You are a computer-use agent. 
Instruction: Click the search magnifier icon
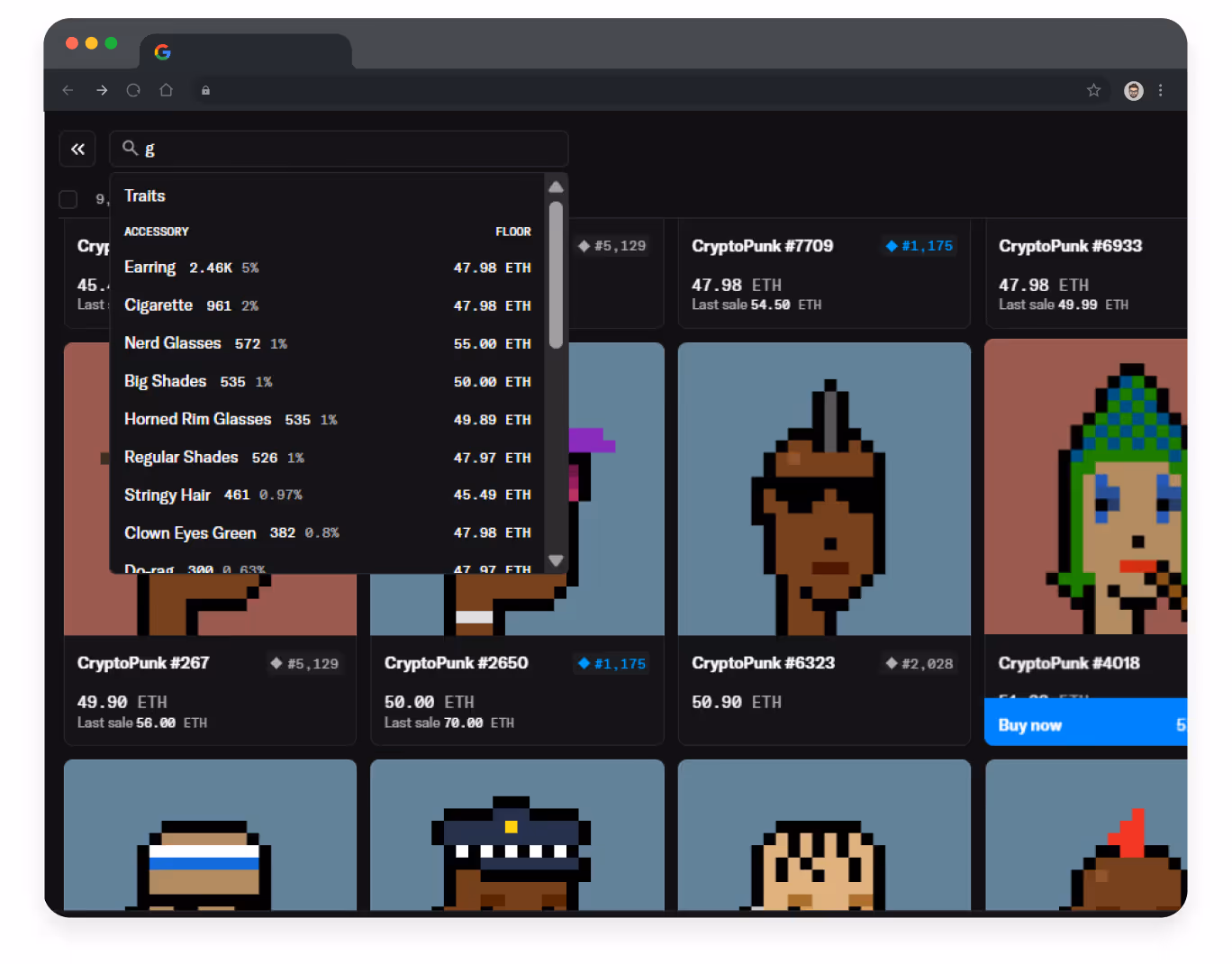point(130,148)
